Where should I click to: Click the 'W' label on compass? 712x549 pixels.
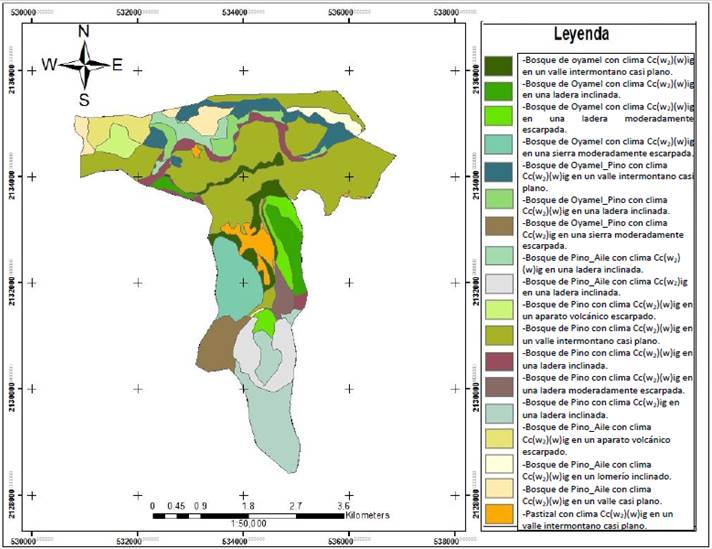click(x=49, y=65)
